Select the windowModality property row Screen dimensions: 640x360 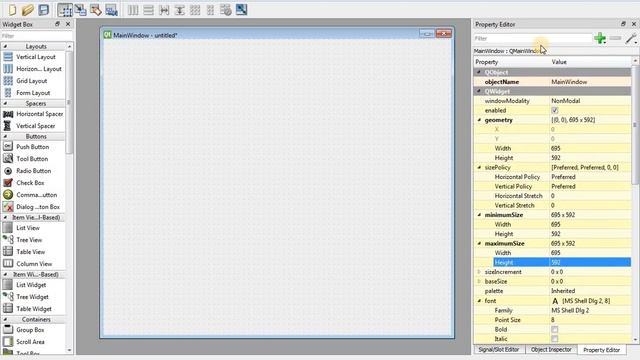(x=552, y=101)
